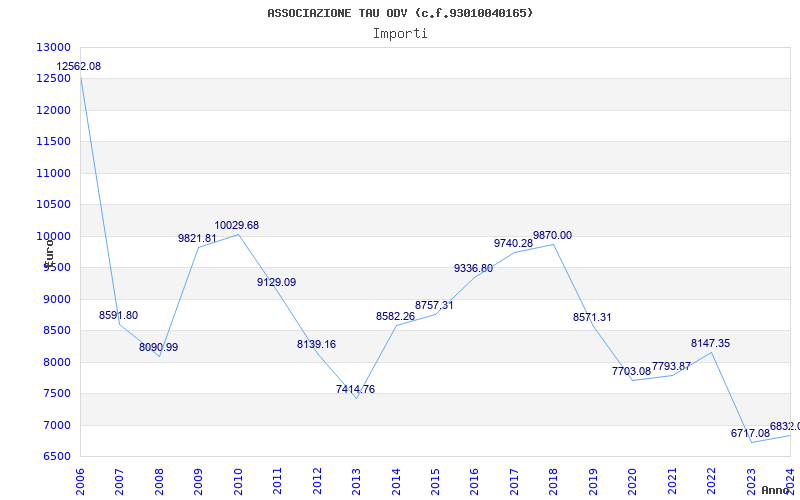Viewport: 800px width, 500px height.
Task: Select the data label 8757.31
Action: click(434, 305)
